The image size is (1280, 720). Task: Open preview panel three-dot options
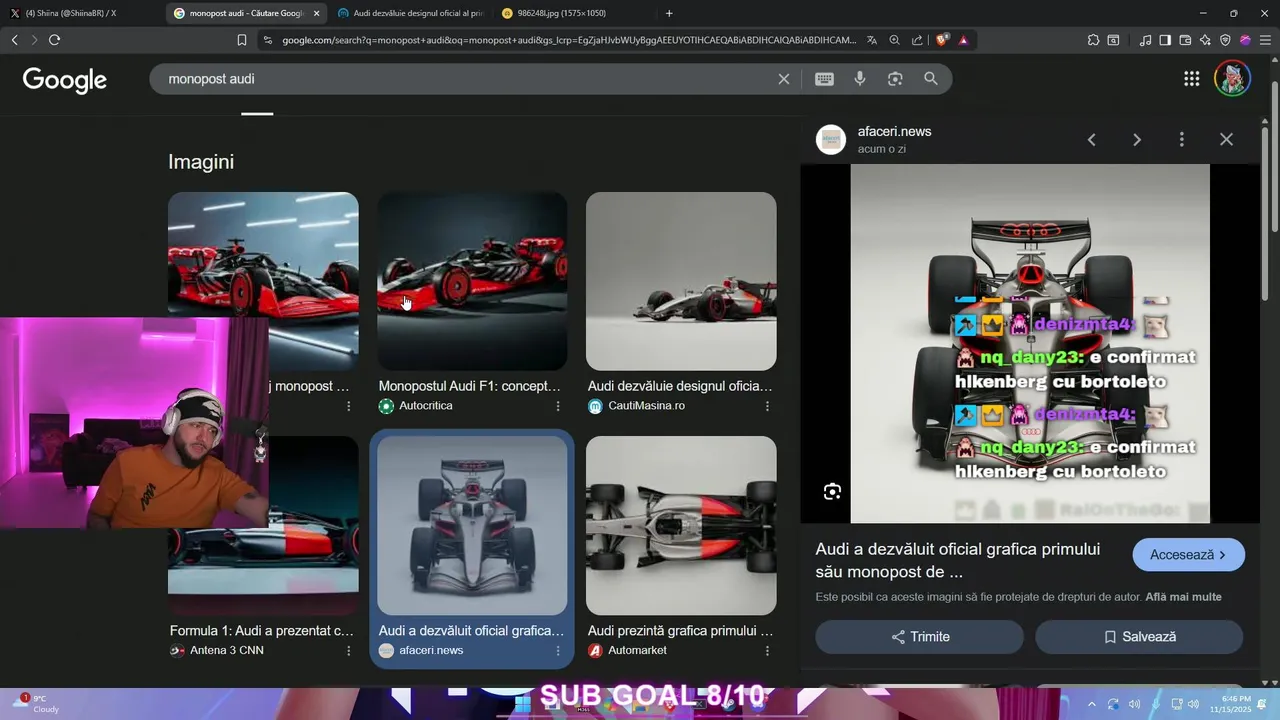point(1181,140)
